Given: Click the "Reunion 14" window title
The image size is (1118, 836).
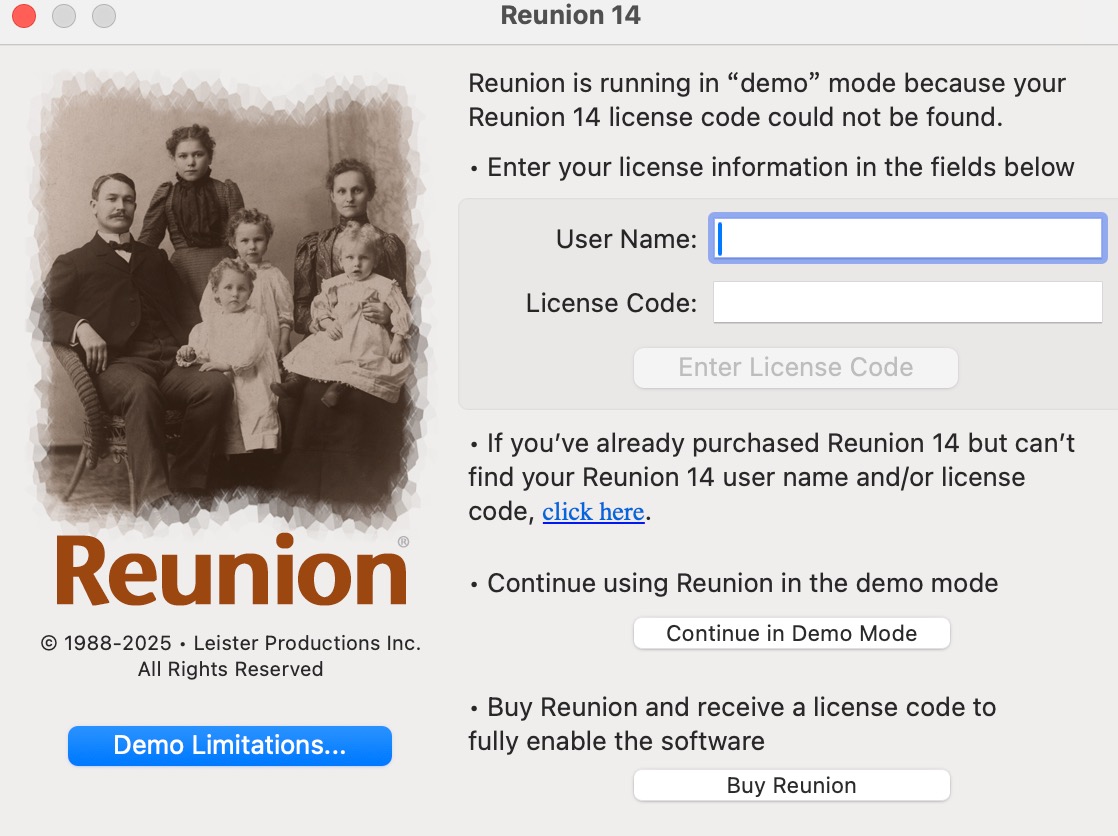Looking at the screenshot, I should 570,16.
